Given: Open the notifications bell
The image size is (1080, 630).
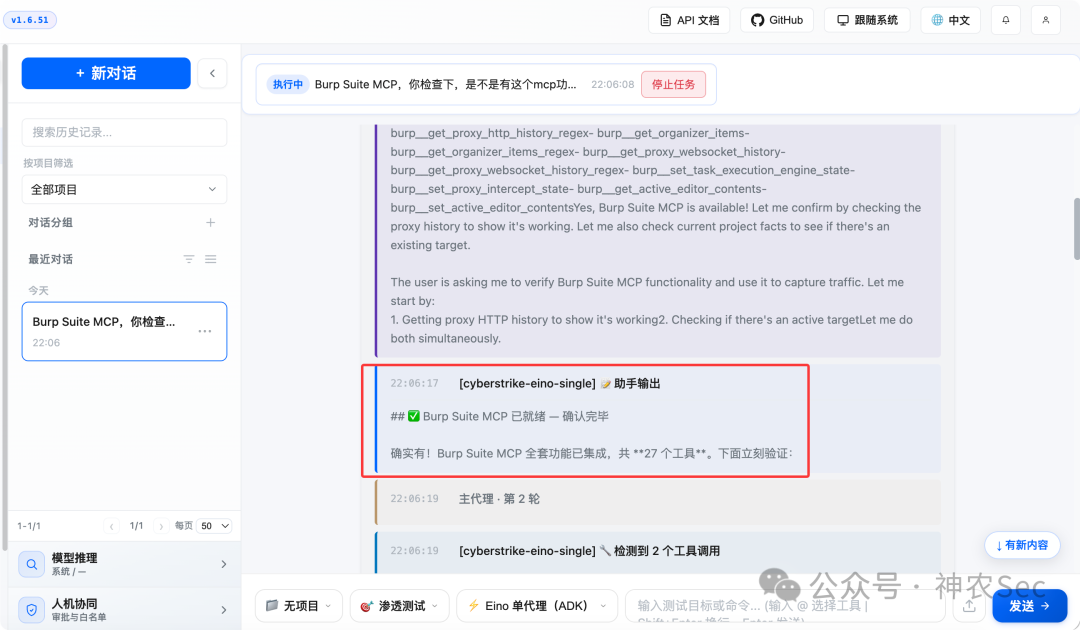Looking at the screenshot, I should tap(1006, 20).
